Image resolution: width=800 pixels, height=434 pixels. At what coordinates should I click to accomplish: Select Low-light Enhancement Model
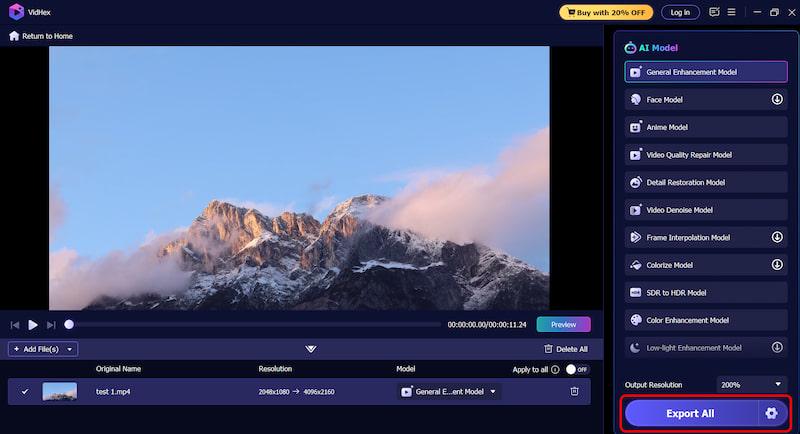(706, 347)
